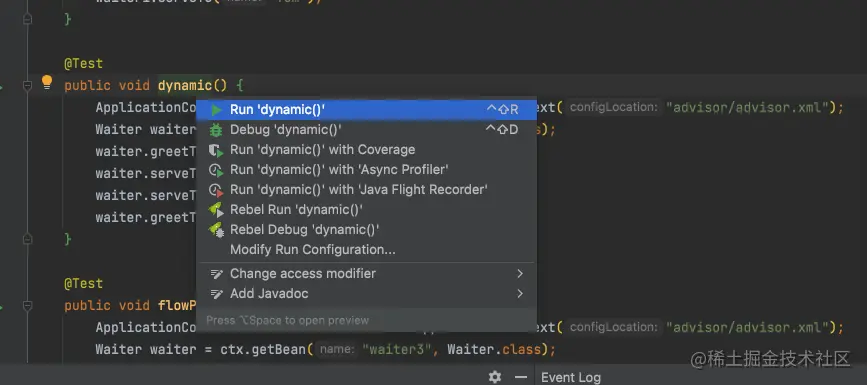This screenshot has height=385, width=867.
Task: Click the yellow lightbulb intention icon
Action: pyautogui.click(x=47, y=83)
